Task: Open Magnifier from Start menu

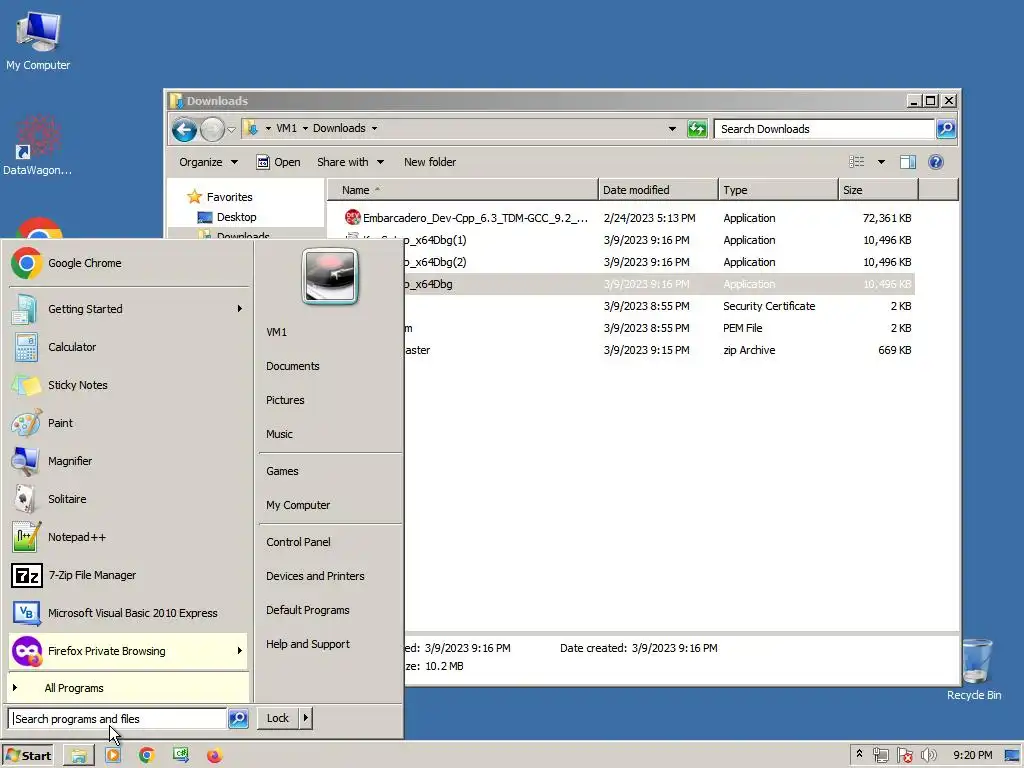Action: click(x=129, y=461)
